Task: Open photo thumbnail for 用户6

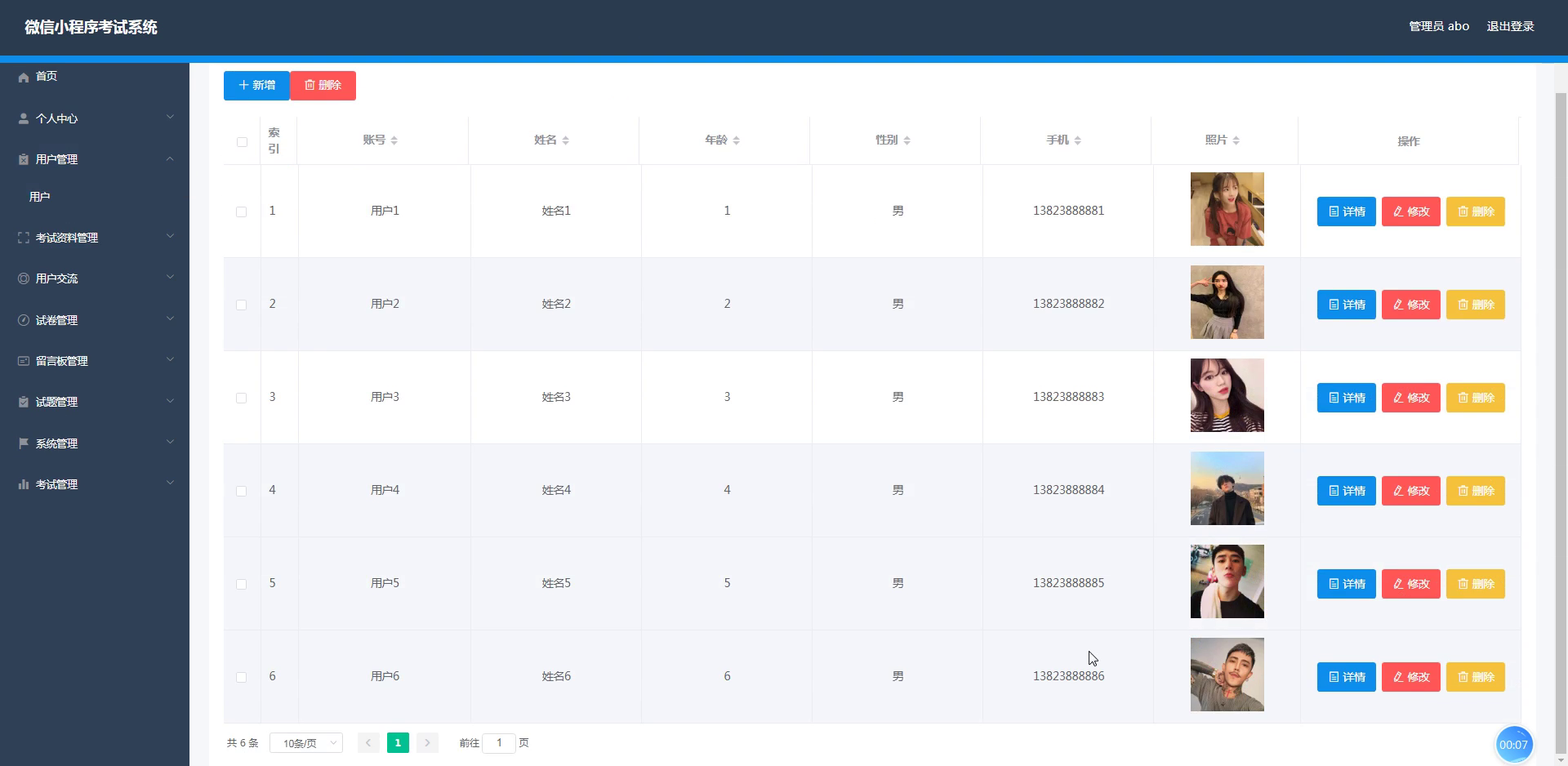Action: click(1227, 675)
